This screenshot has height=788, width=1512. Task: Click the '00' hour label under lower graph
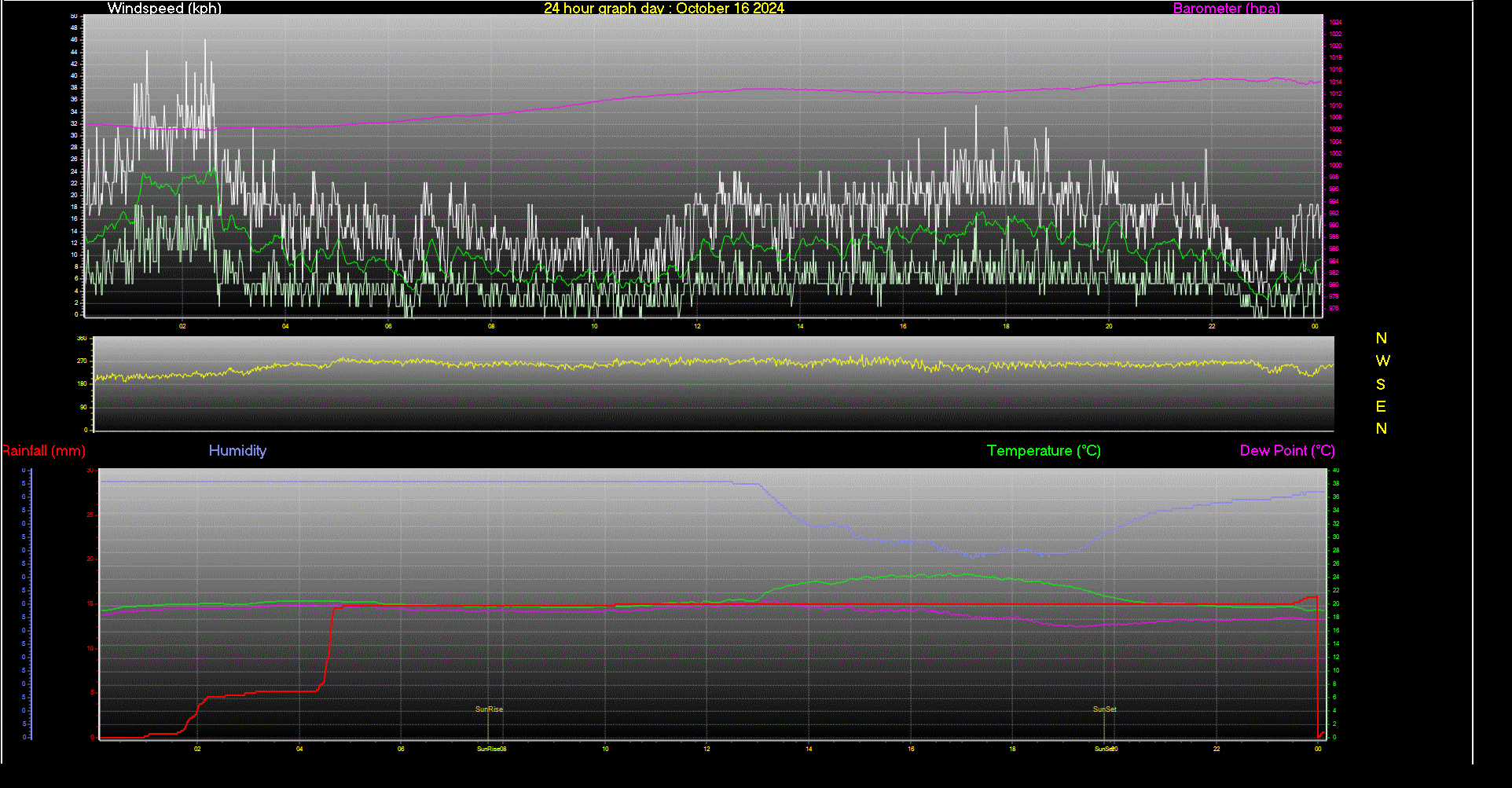[1318, 749]
